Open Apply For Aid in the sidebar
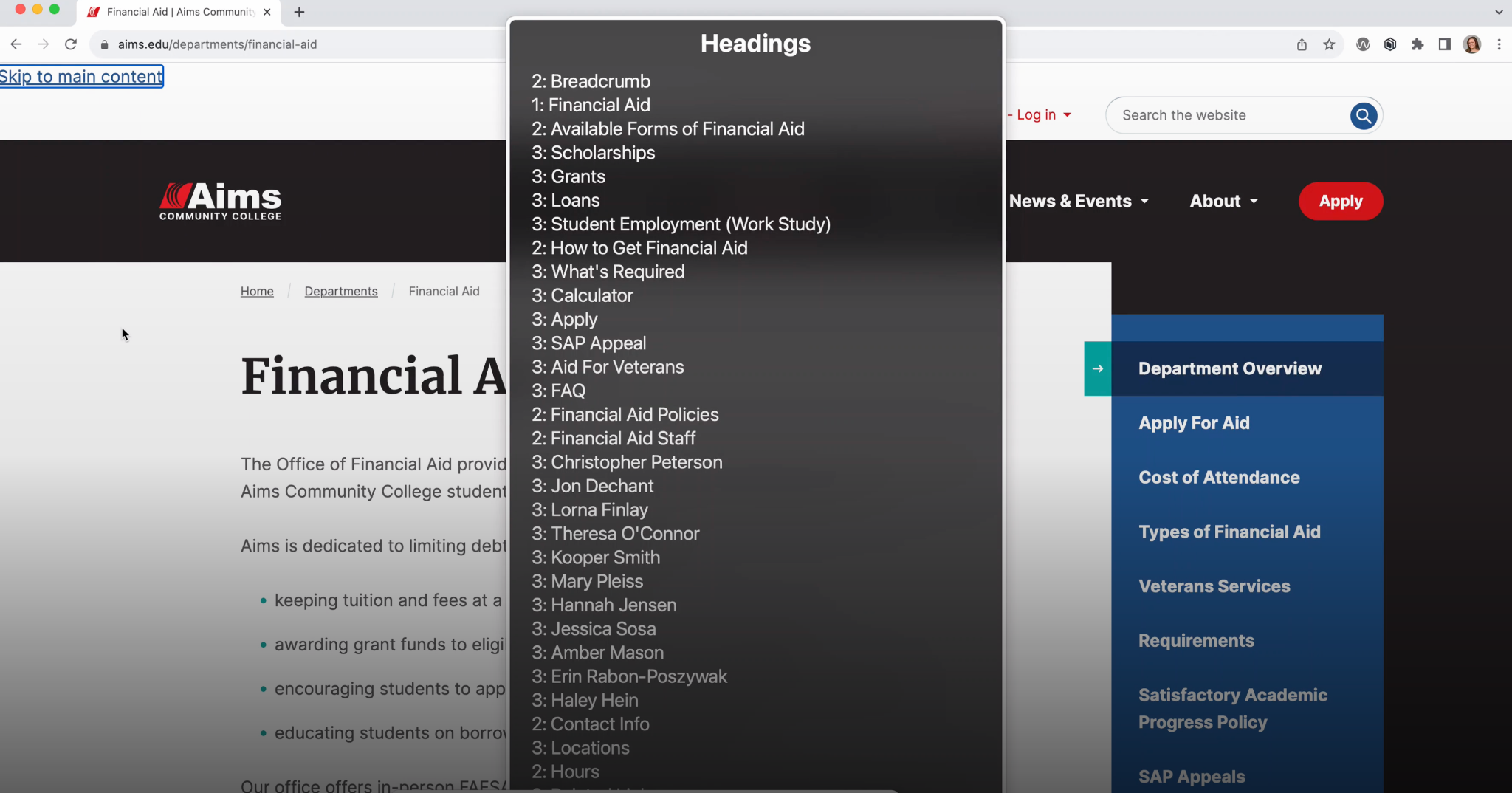1512x793 pixels. click(1194, 423)
